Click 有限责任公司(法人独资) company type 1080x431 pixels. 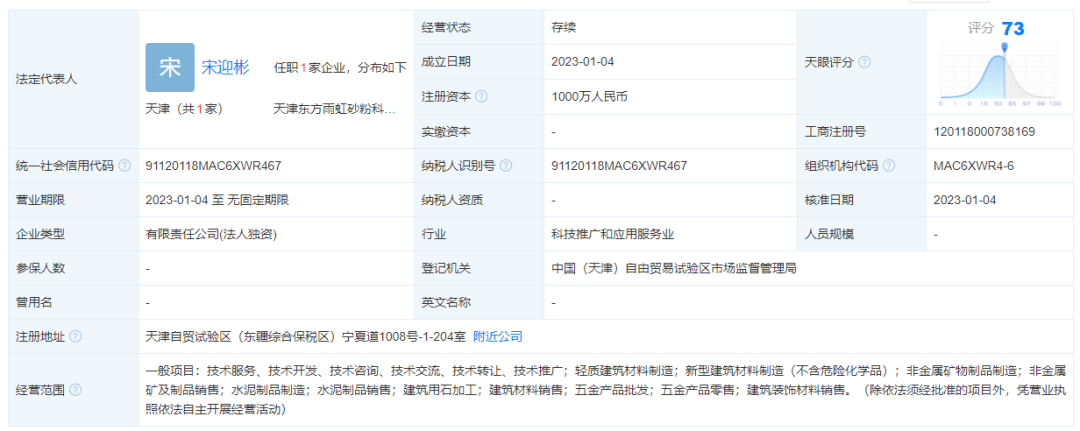click(211, 234)
